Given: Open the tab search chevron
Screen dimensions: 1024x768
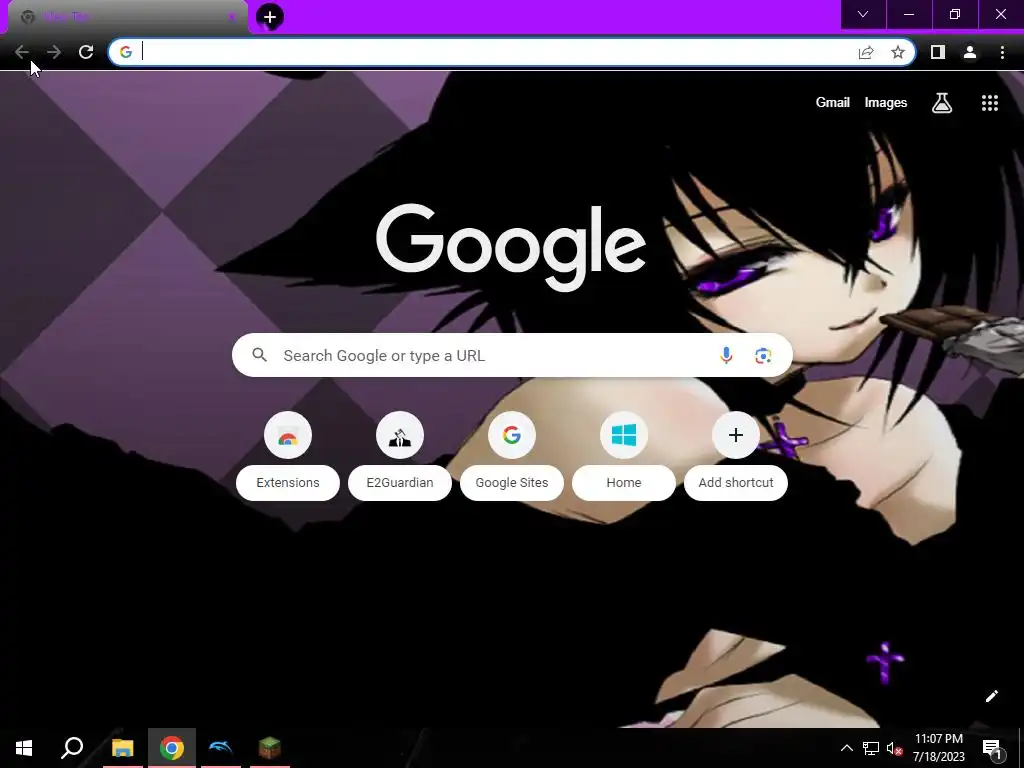Looking at the screenshot, I should [863, 14].
